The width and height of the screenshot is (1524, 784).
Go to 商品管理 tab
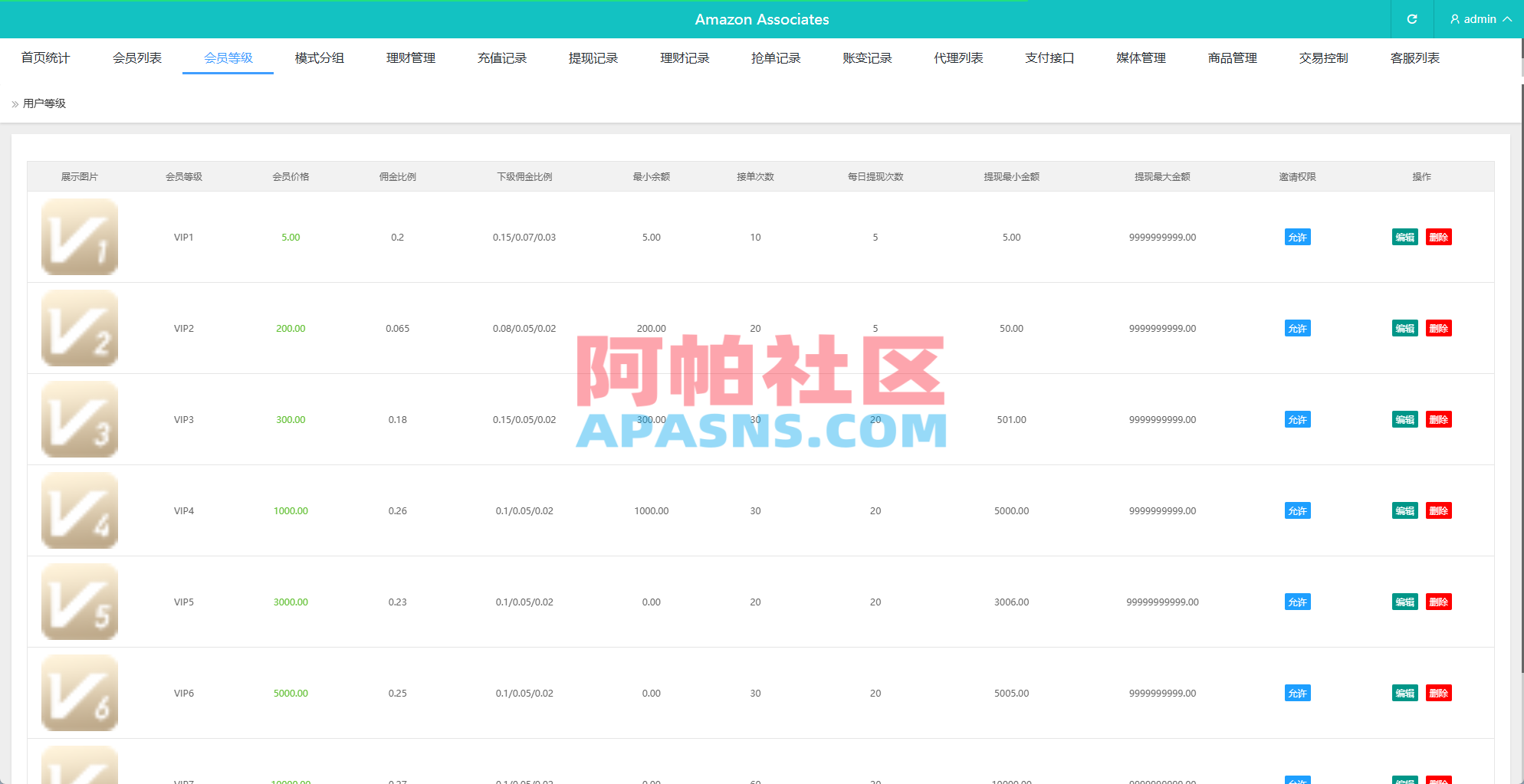point(1233,58)
